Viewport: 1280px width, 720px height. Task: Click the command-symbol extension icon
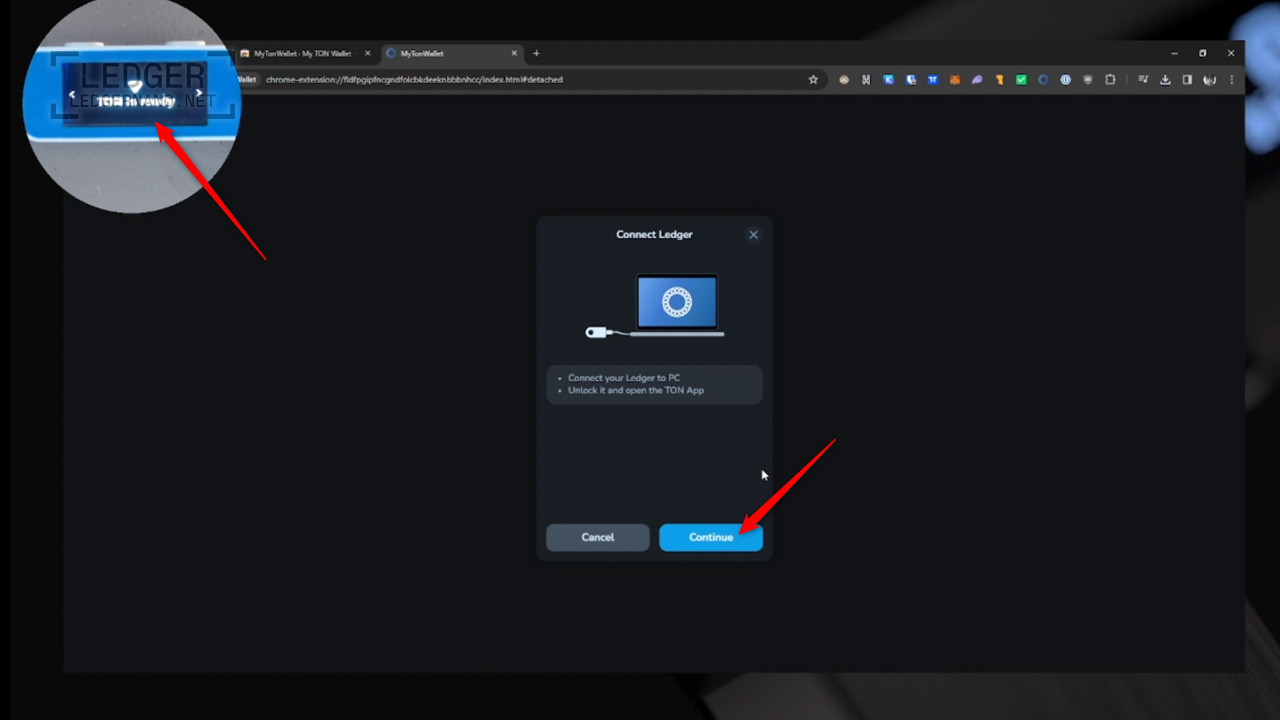[x=866, y=80]
